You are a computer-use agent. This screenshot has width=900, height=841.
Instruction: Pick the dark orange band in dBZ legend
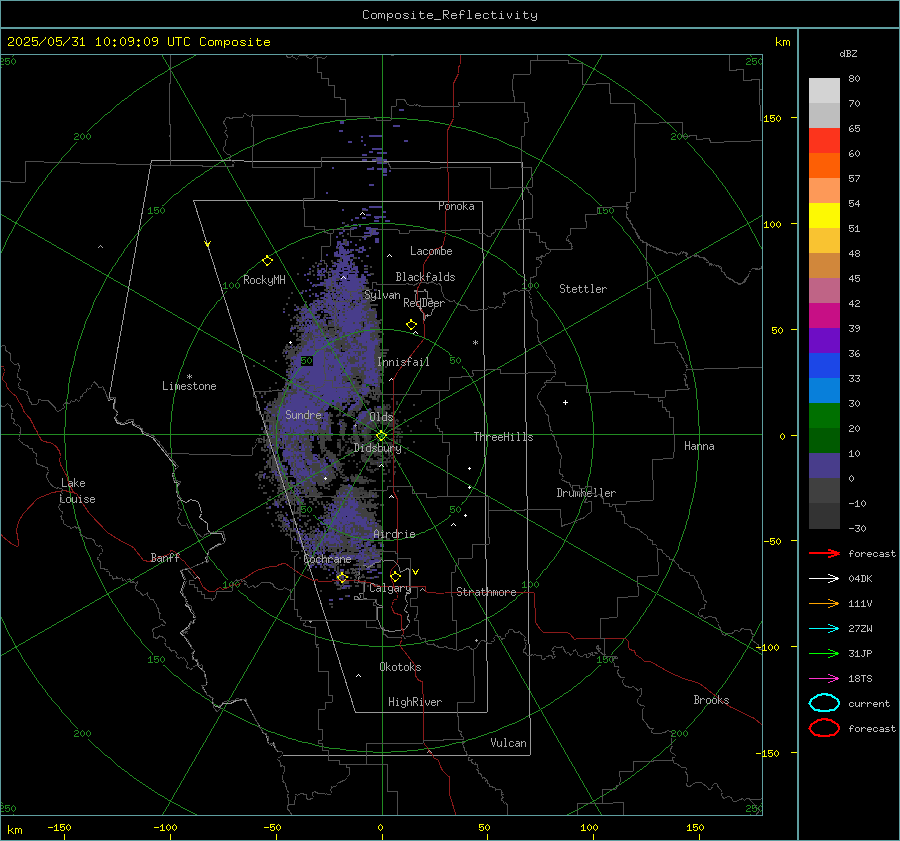(824, 166)
